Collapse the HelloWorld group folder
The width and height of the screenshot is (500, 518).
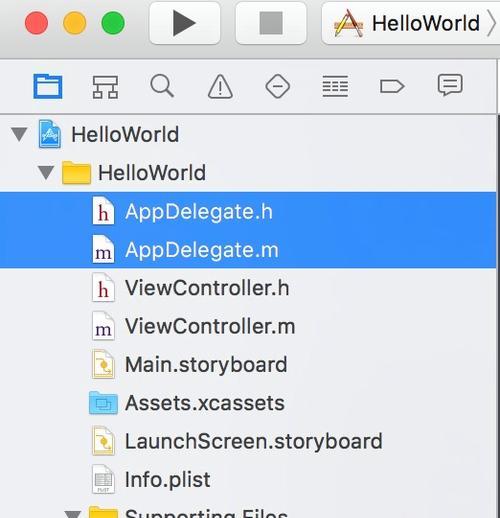(x=46, y=173)
